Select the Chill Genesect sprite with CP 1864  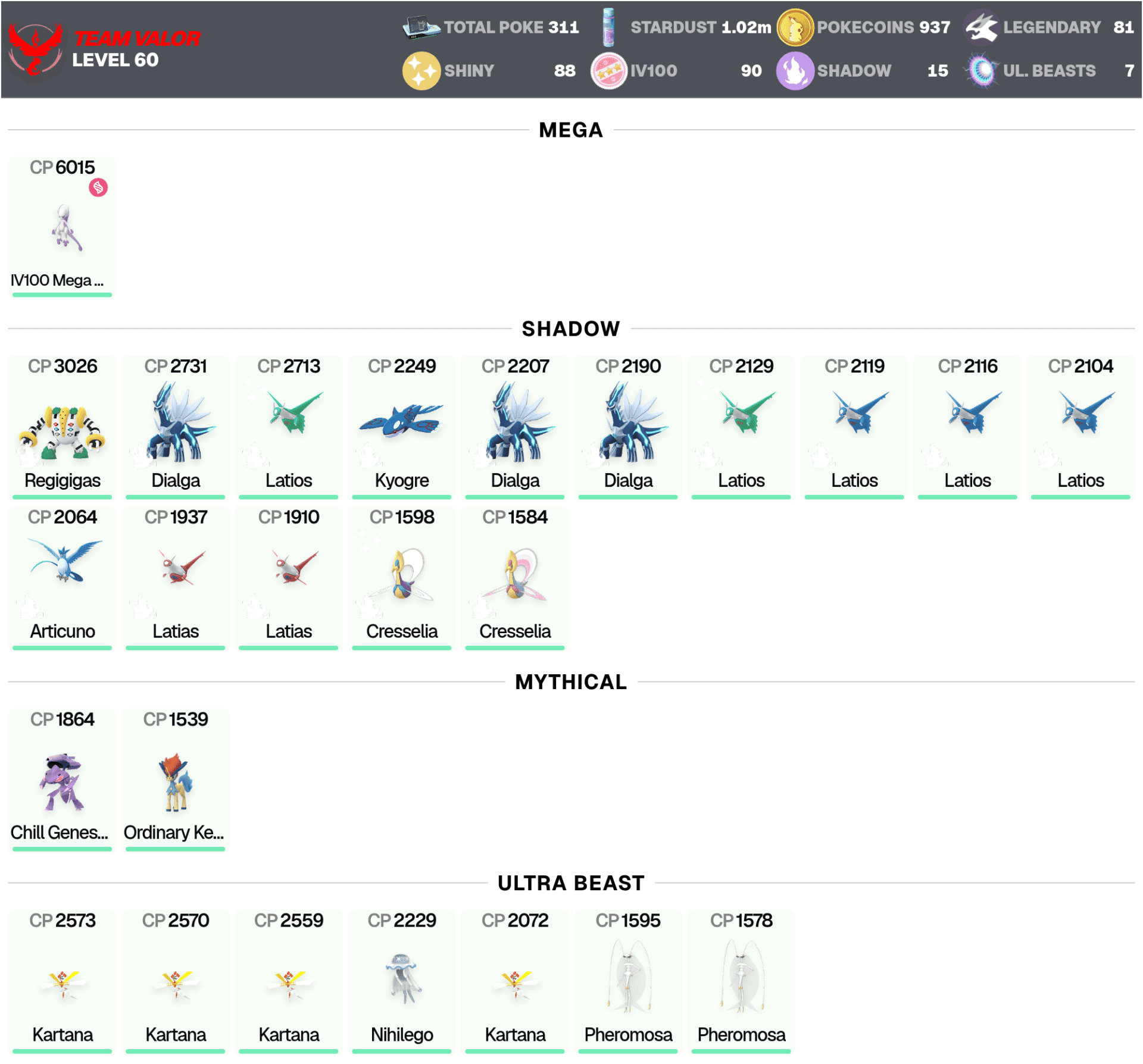tap(63, 782)
